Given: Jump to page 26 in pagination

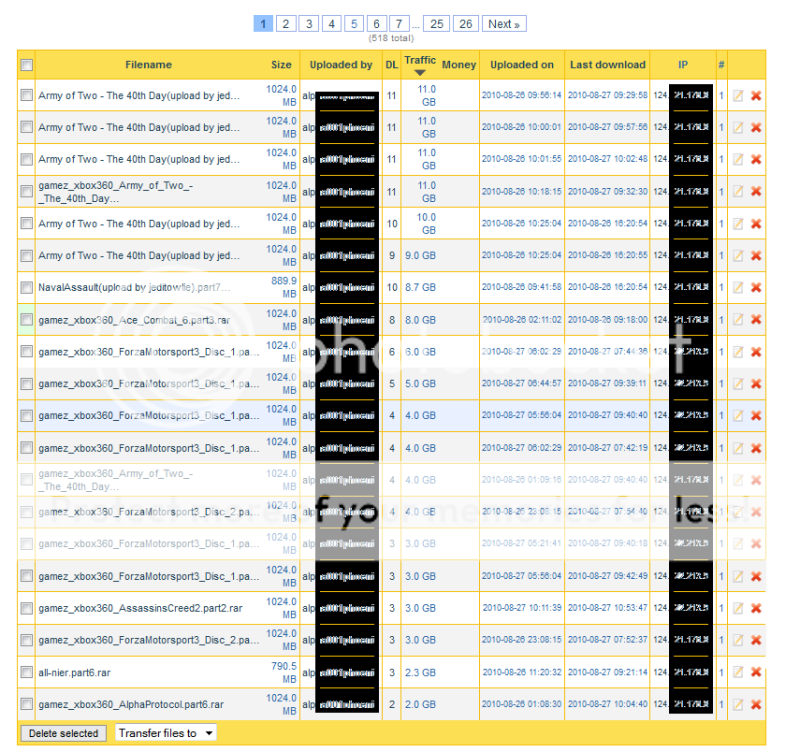Looking at the screenshot, I should [465, 24].
